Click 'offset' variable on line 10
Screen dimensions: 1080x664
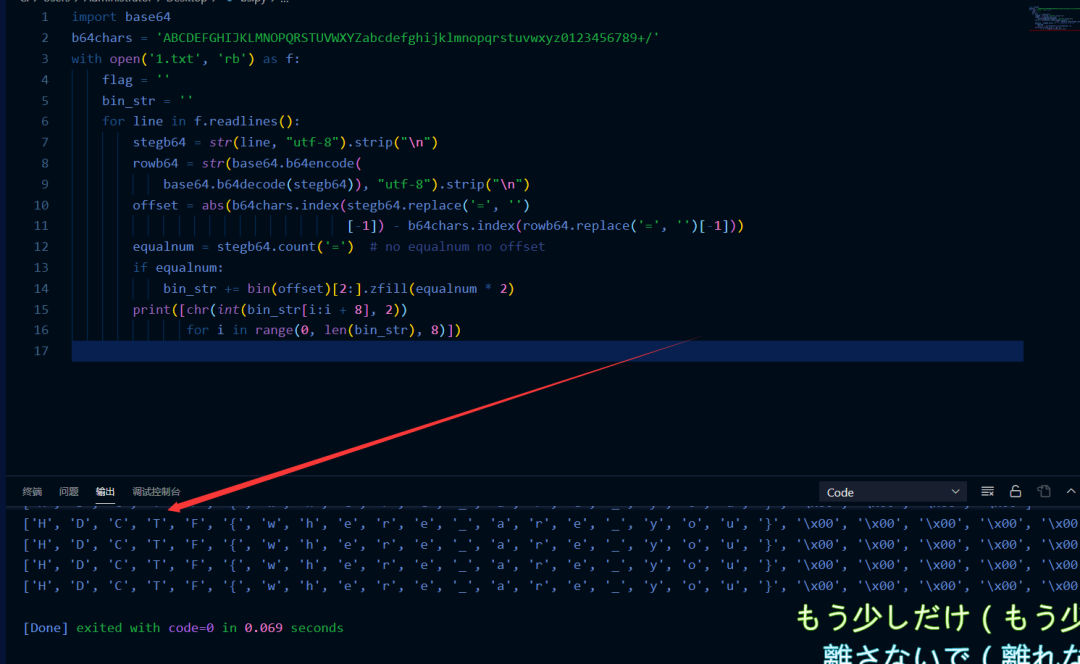point(156,205)
